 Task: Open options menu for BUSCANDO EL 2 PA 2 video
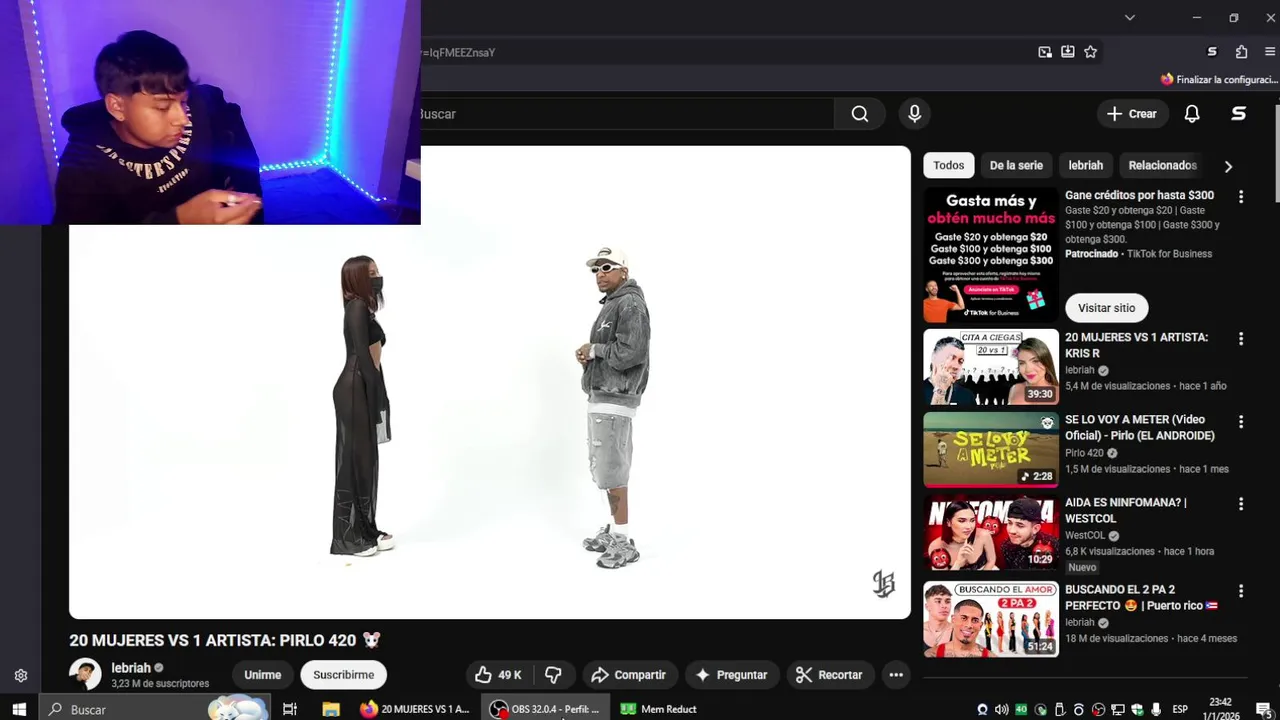tap(1241, 591)
